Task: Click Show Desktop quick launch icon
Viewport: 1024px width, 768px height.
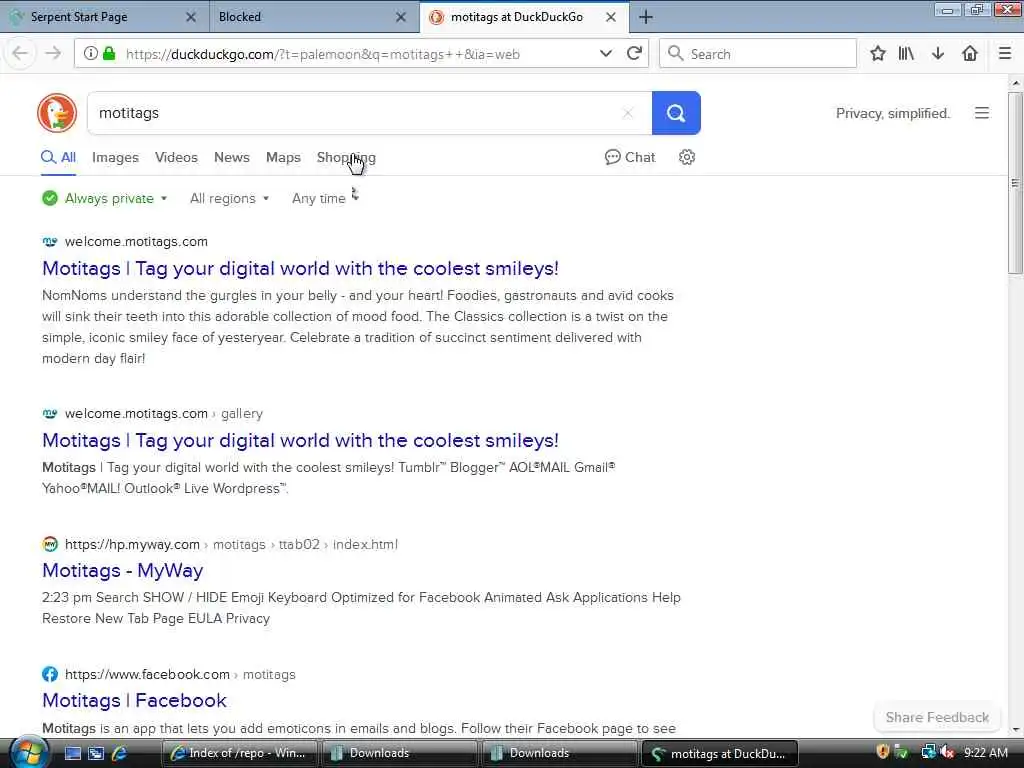Action: tap(72, 753)
